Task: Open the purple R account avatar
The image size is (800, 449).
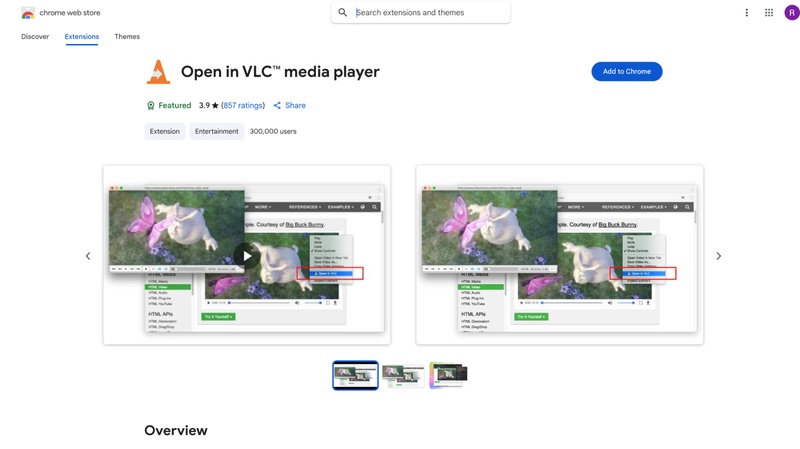Action: tap(791, 13)
